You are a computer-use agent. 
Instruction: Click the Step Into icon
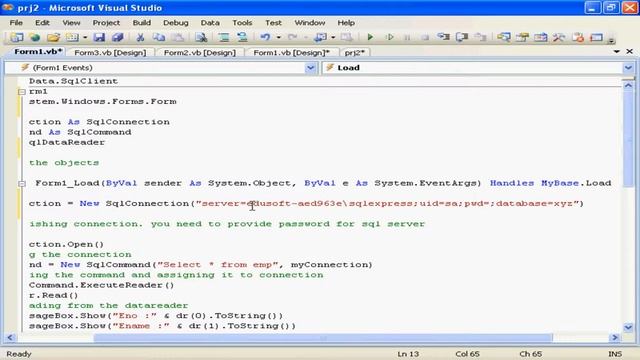click(x=443, y=38)
